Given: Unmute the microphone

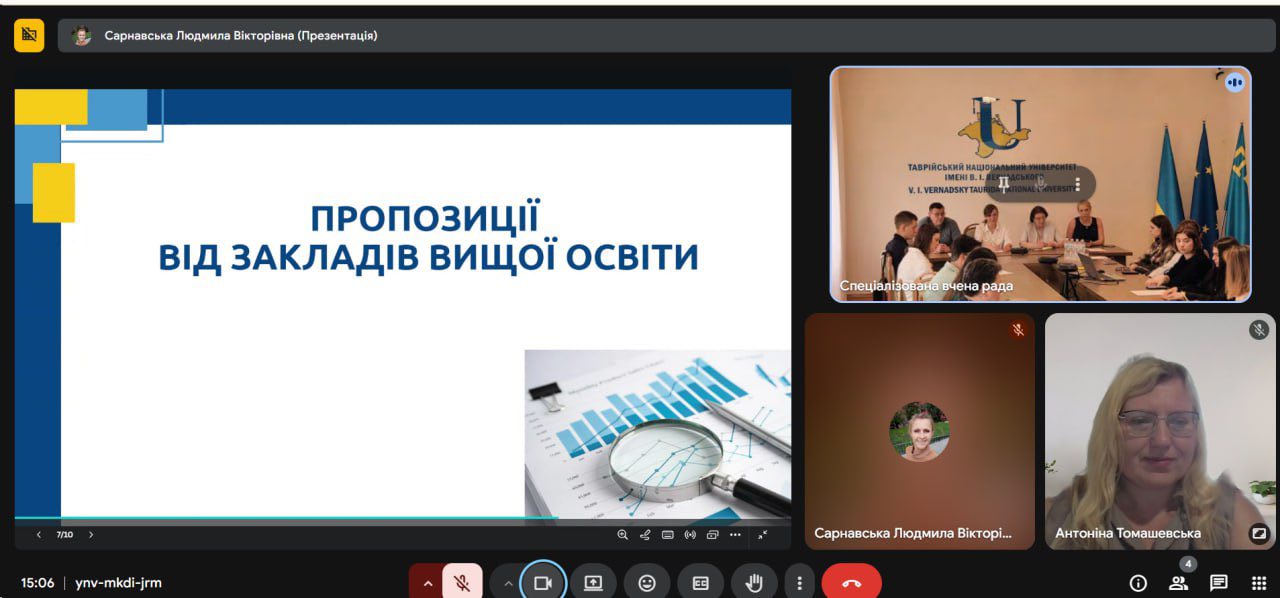Looking at the screenshot, I should click(462, 583).
